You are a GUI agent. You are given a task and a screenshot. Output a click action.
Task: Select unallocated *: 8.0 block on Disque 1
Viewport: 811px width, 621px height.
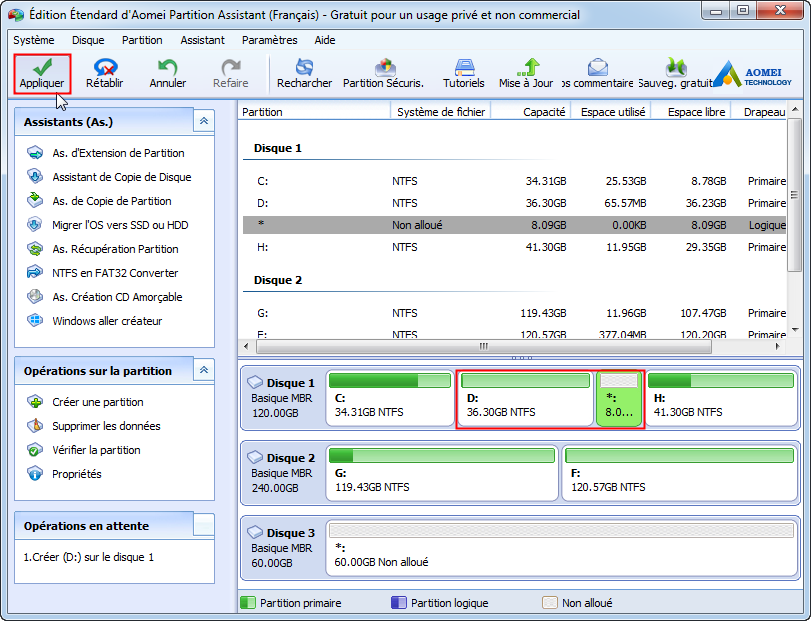(x=619, y=398)
